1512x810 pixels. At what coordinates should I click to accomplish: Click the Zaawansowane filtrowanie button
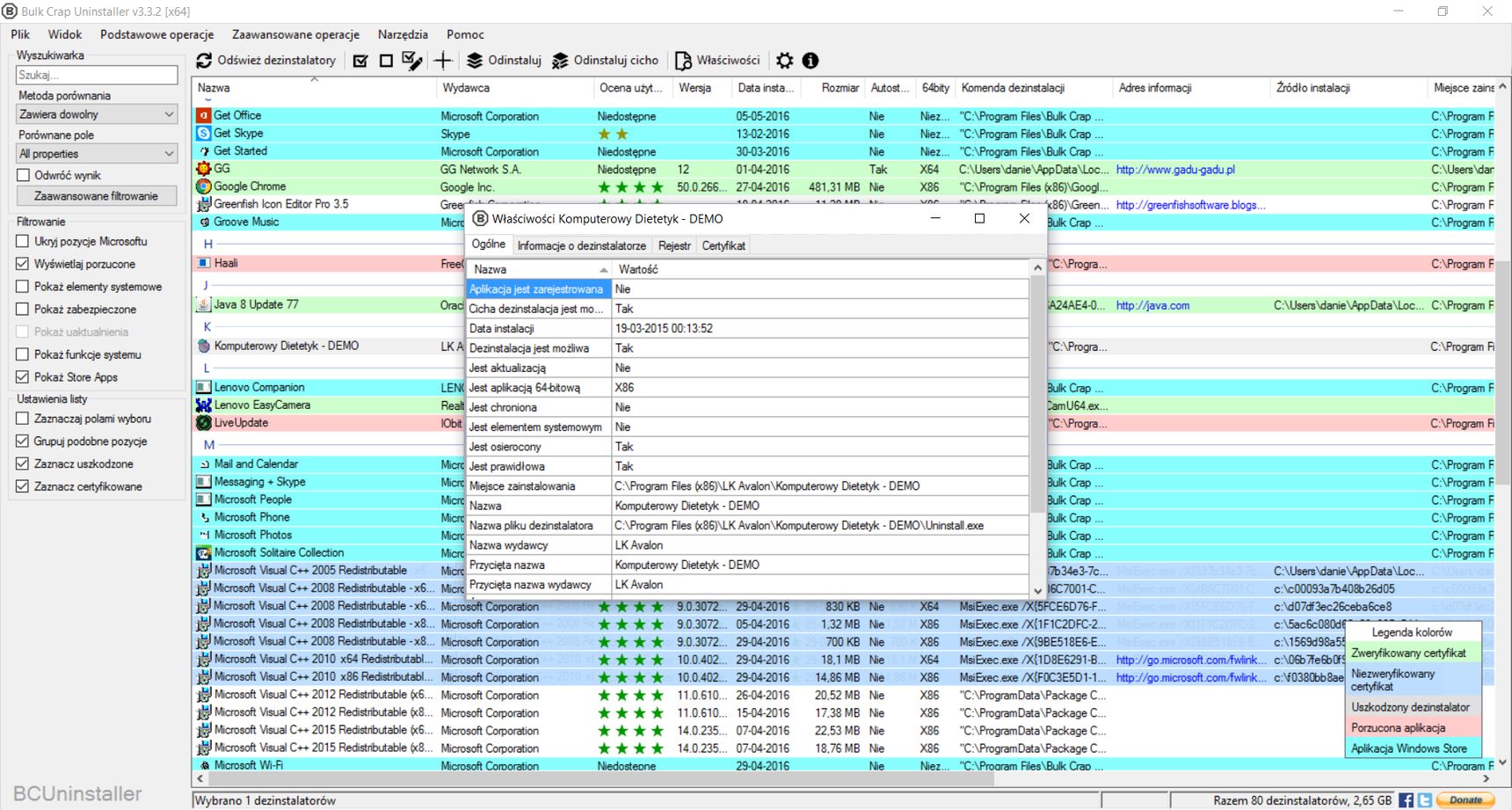(x=97, y=196)
